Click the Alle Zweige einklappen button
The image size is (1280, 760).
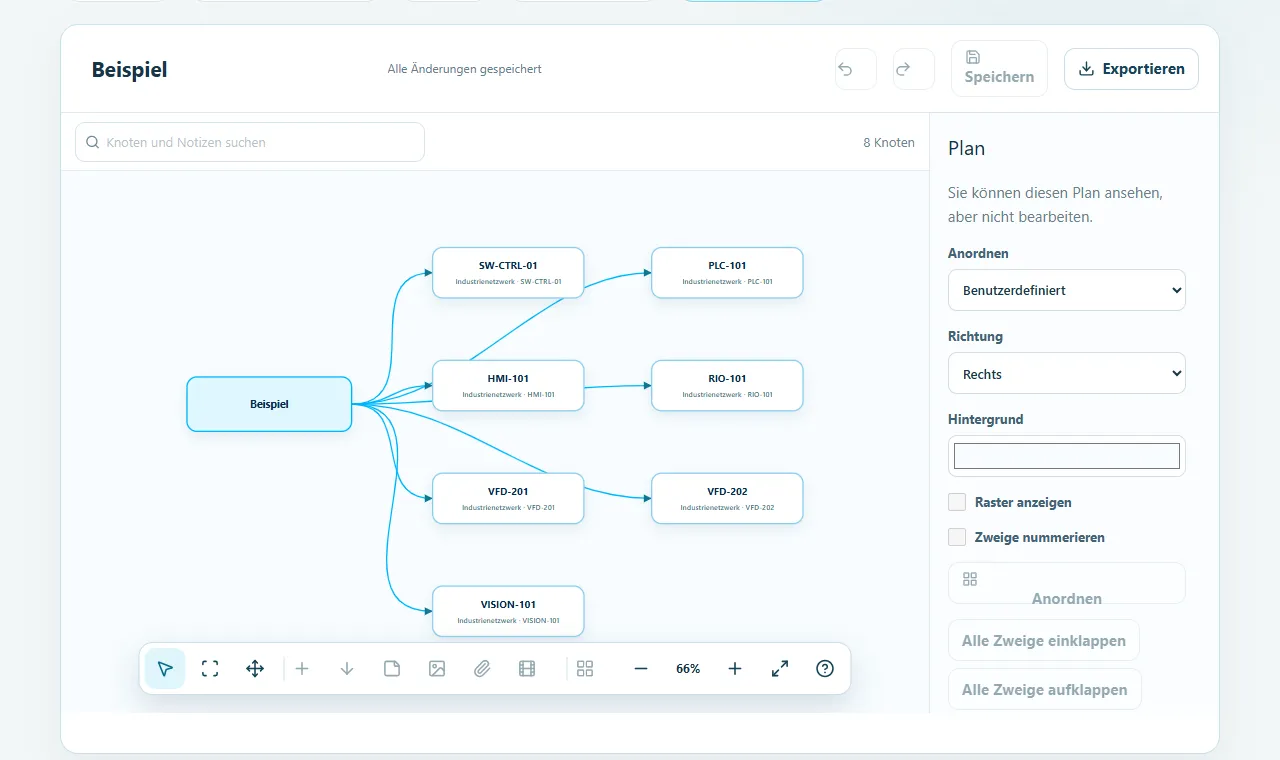[x=1044, y=641]
